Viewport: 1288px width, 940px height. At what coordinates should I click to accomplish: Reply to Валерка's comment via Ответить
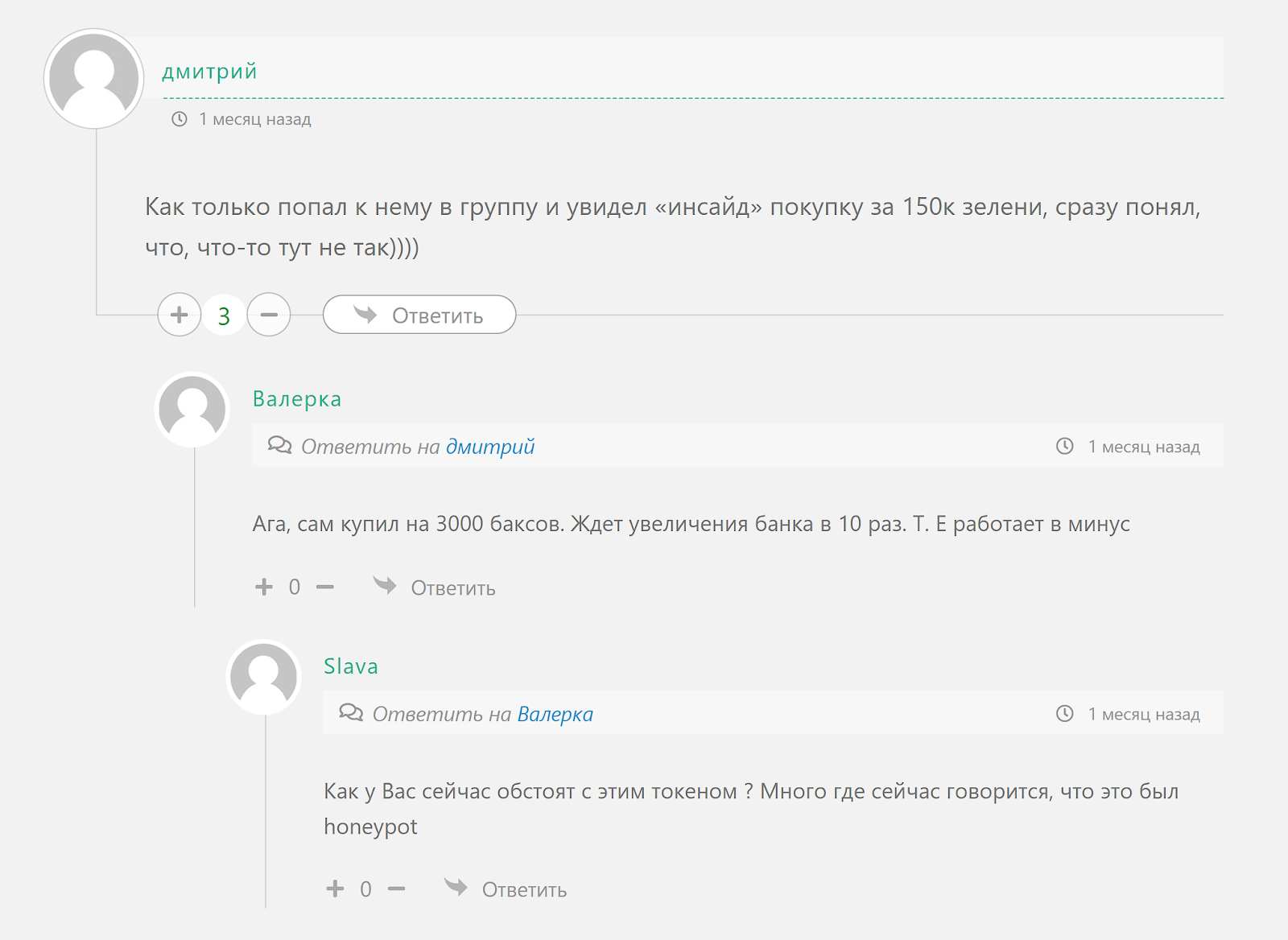coord(434,587)
